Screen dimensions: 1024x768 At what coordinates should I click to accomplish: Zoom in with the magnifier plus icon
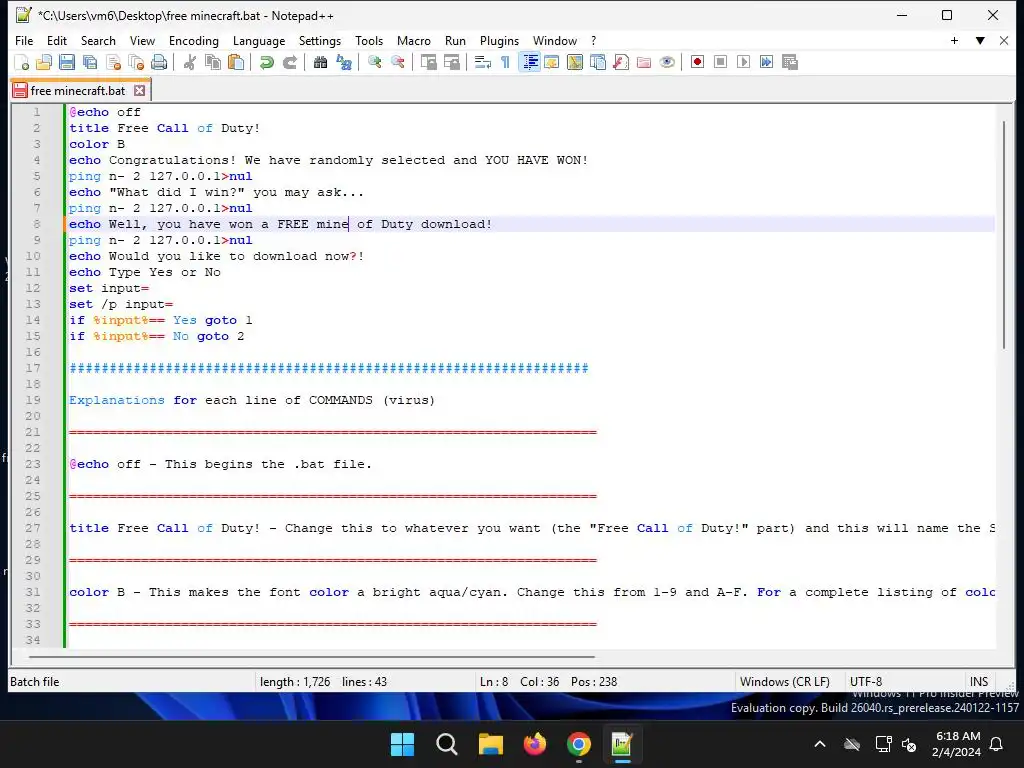point(374,62)
